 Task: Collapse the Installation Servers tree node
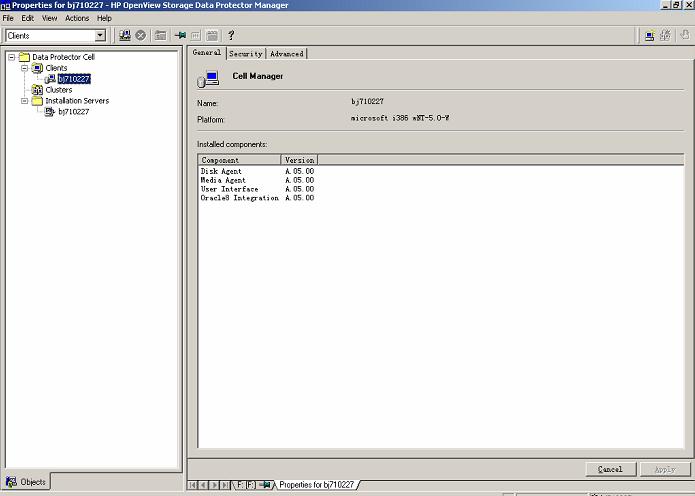(x=24, y=101)
